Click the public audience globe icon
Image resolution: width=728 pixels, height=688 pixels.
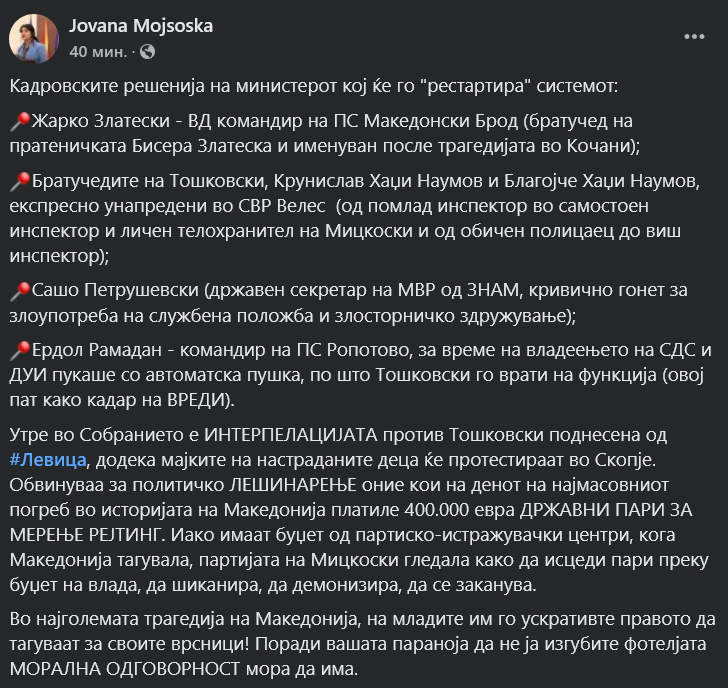coord(148,51)
